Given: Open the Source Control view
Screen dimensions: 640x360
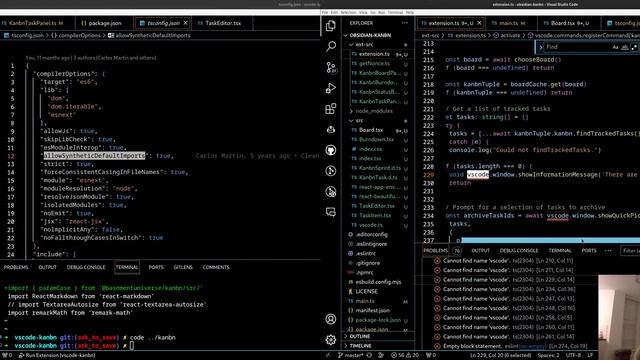Looking at the screenshot, I should click(x=331, y=67).
